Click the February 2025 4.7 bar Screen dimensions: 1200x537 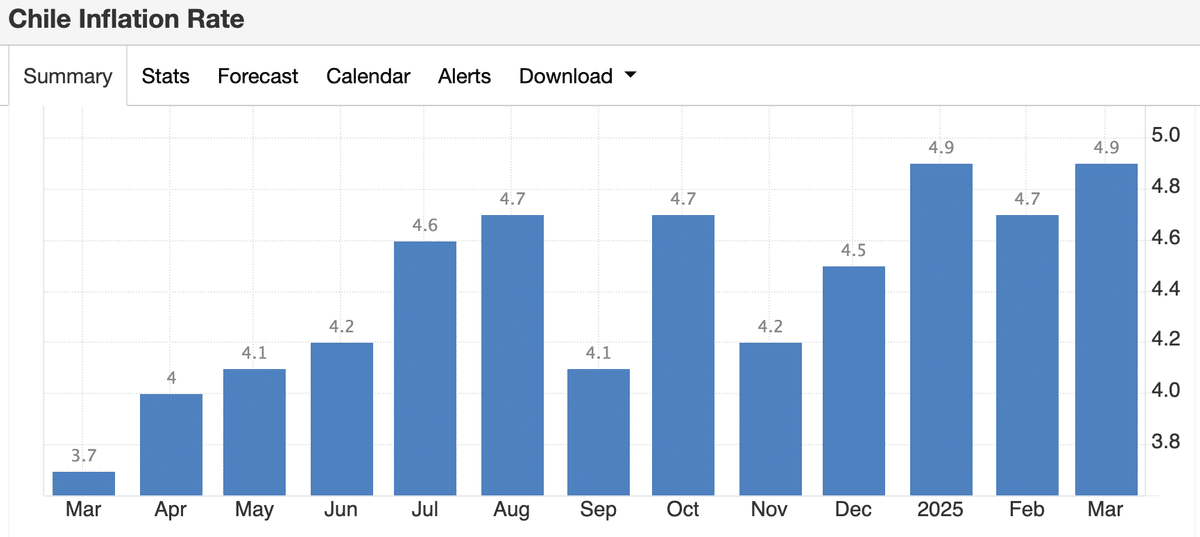pyautogui.click(x=1027, y=355)
